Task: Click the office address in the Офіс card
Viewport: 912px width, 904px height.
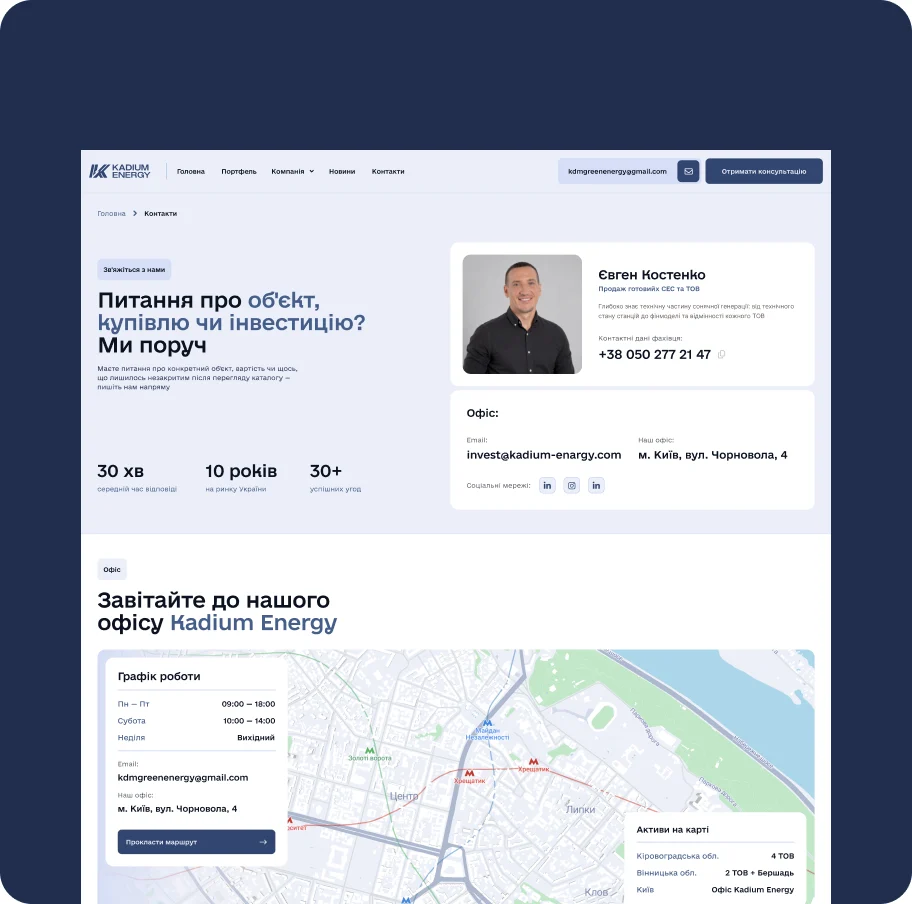Action: click(712, 455)
